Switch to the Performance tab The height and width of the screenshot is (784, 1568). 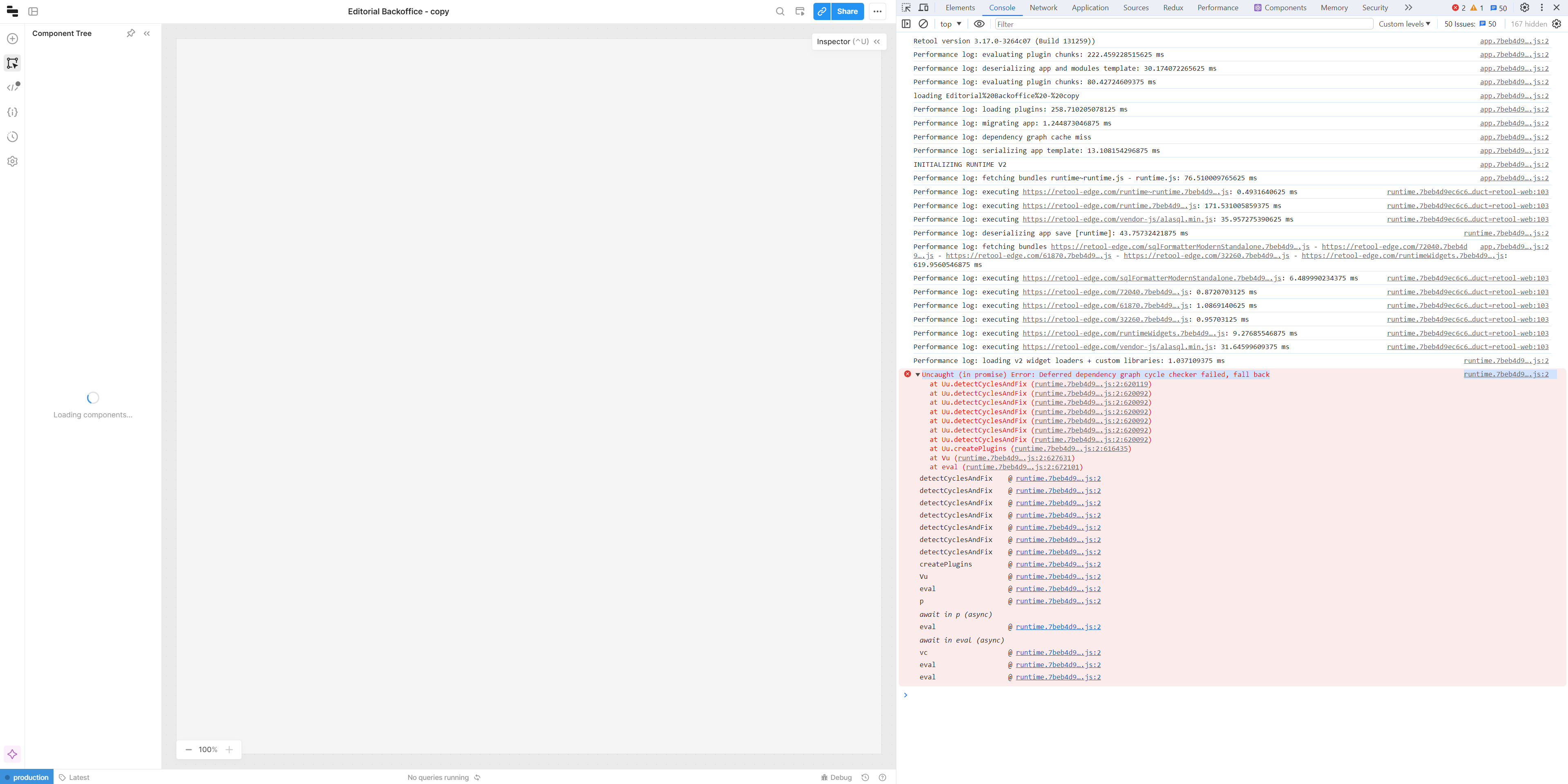pyautogui.click(x=1218, y=7)
